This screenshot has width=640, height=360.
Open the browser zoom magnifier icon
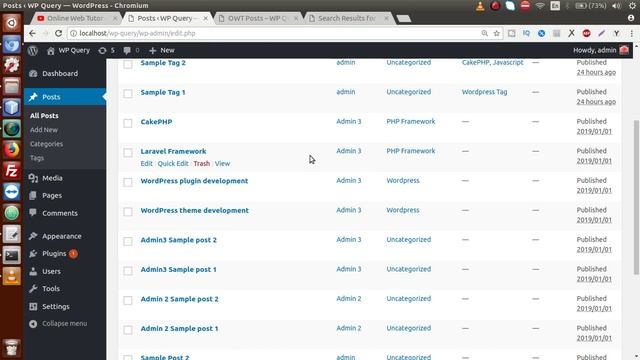pyautogui.click(x=484, y=33)
